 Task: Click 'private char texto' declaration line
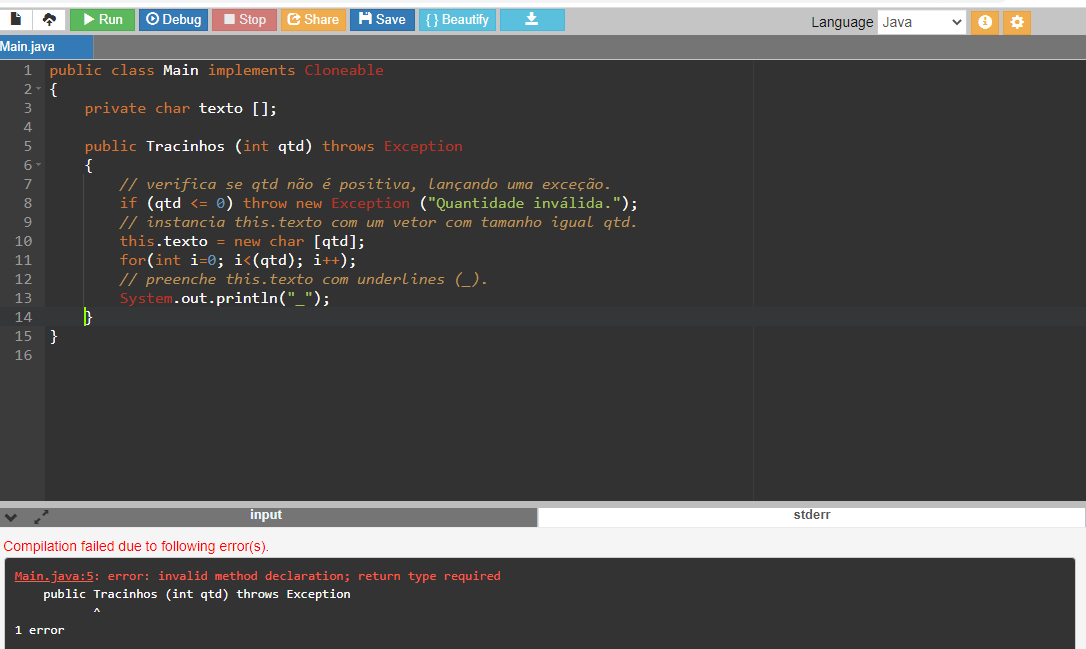click(181, 109)
